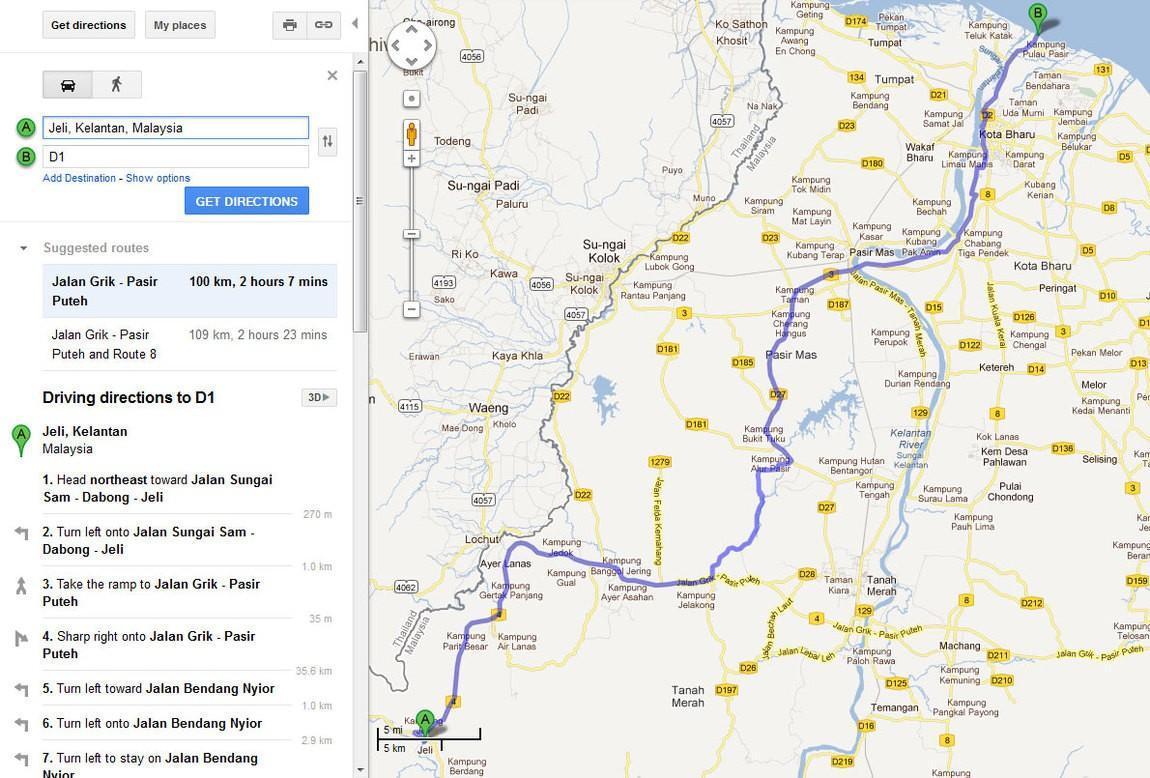Image resolution: width=1150 pixels, height=778 pixels.
Task: Click step 4 Sharp right direction
Action: (149, 645)
